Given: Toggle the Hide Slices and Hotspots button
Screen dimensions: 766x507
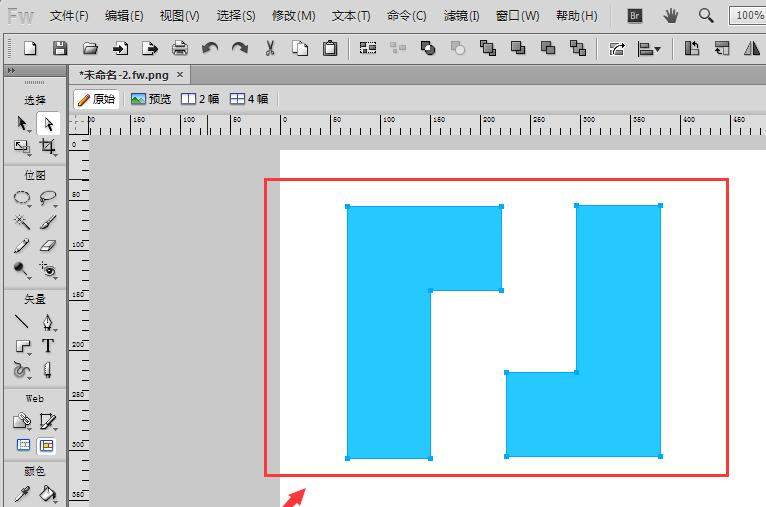Looking at the screenshot, I should click(x=22, y=445).
